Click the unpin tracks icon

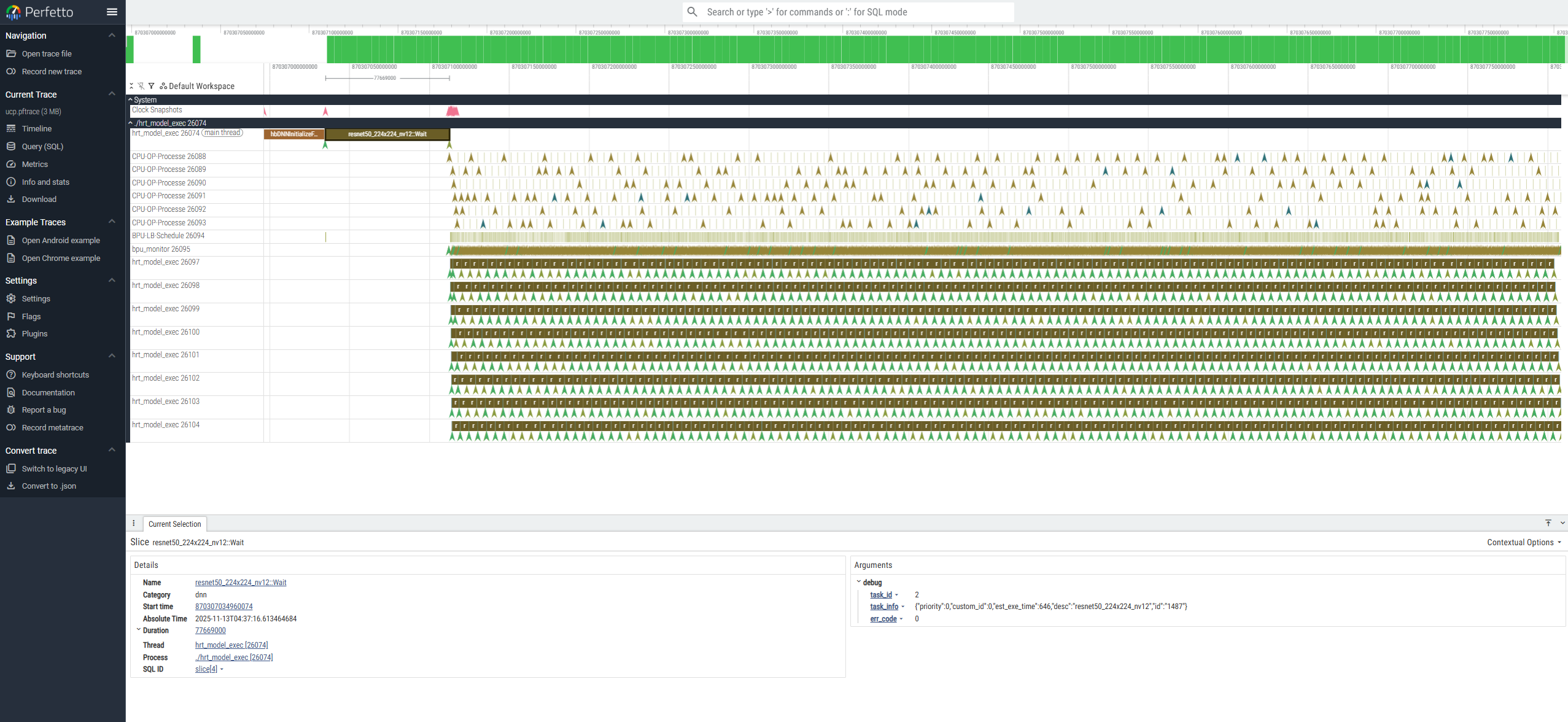[141, 86]
